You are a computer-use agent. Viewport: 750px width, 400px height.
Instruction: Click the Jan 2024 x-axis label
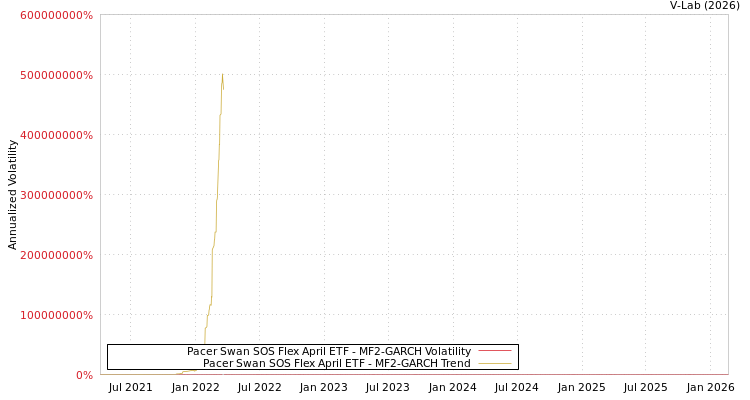(452, 387)
